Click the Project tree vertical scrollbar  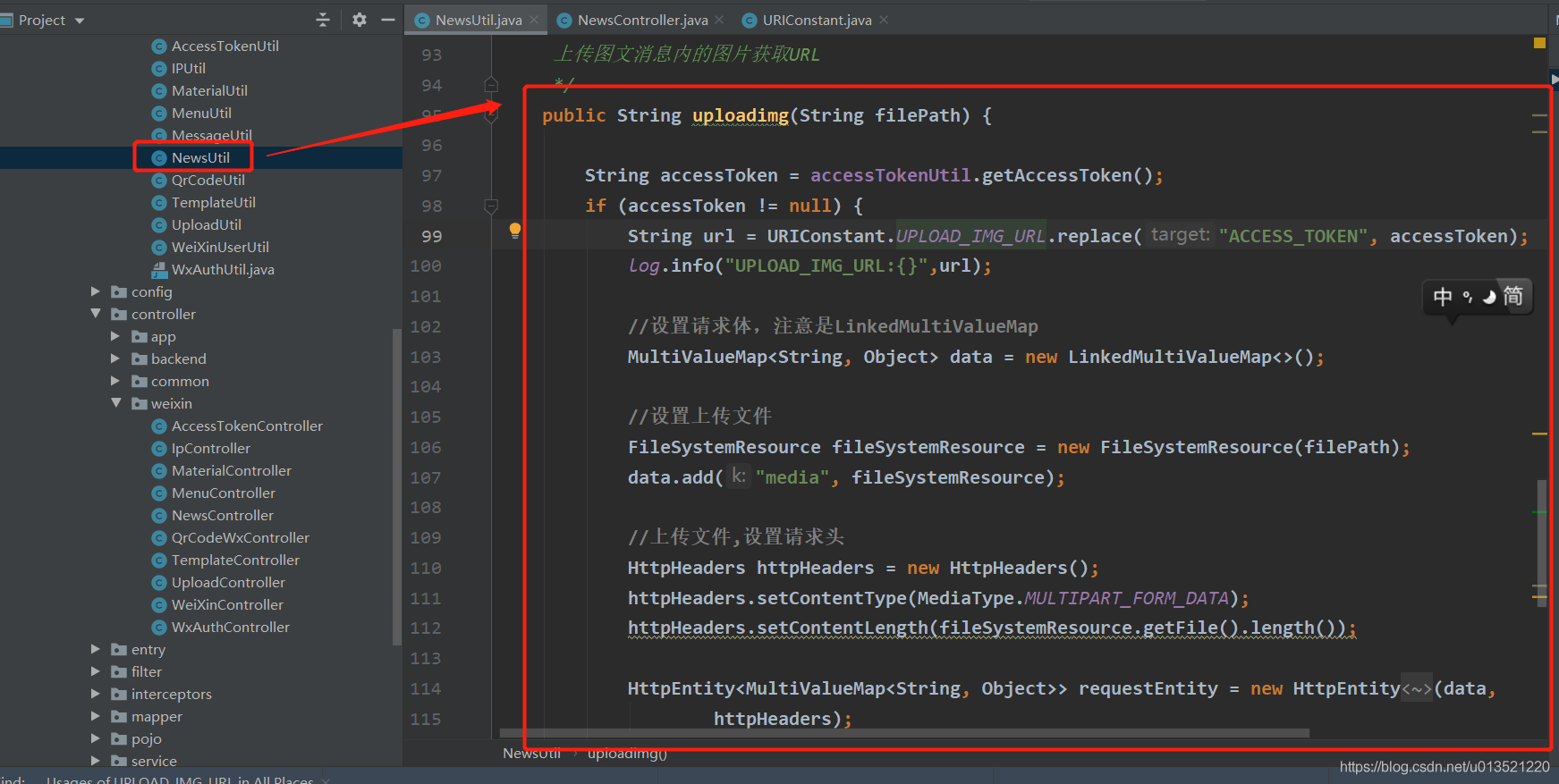(396, 487)
